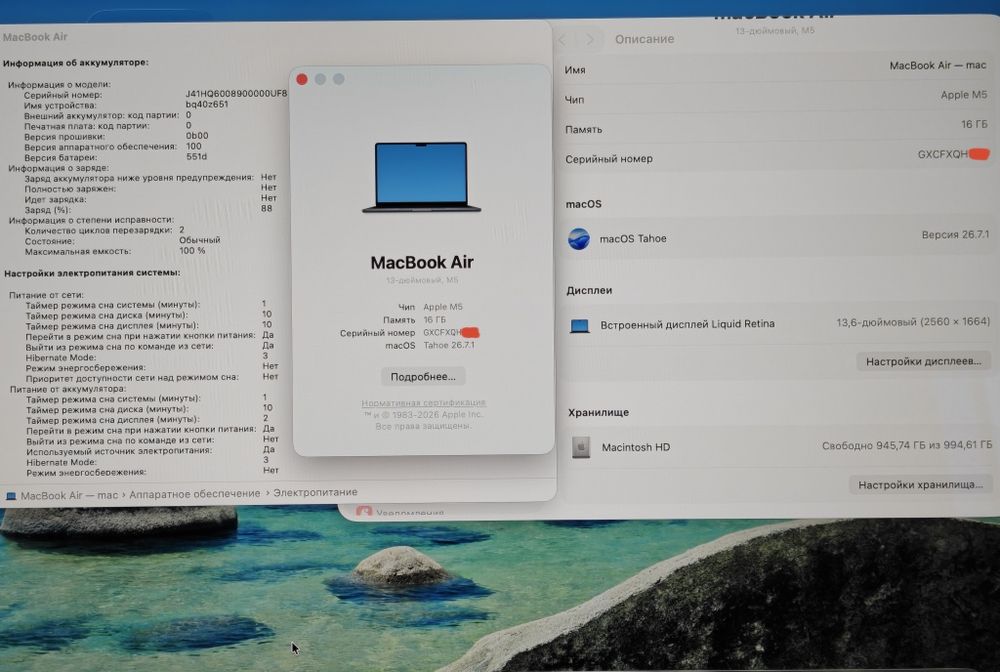Click 'Apple M5' chip value in About window
Viewport: 1000px width, 672px height.
pos(443,307)
